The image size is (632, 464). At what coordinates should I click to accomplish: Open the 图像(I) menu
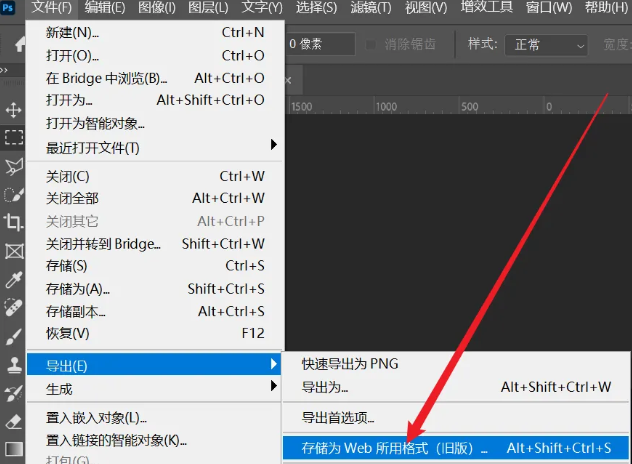pos(157,7)
